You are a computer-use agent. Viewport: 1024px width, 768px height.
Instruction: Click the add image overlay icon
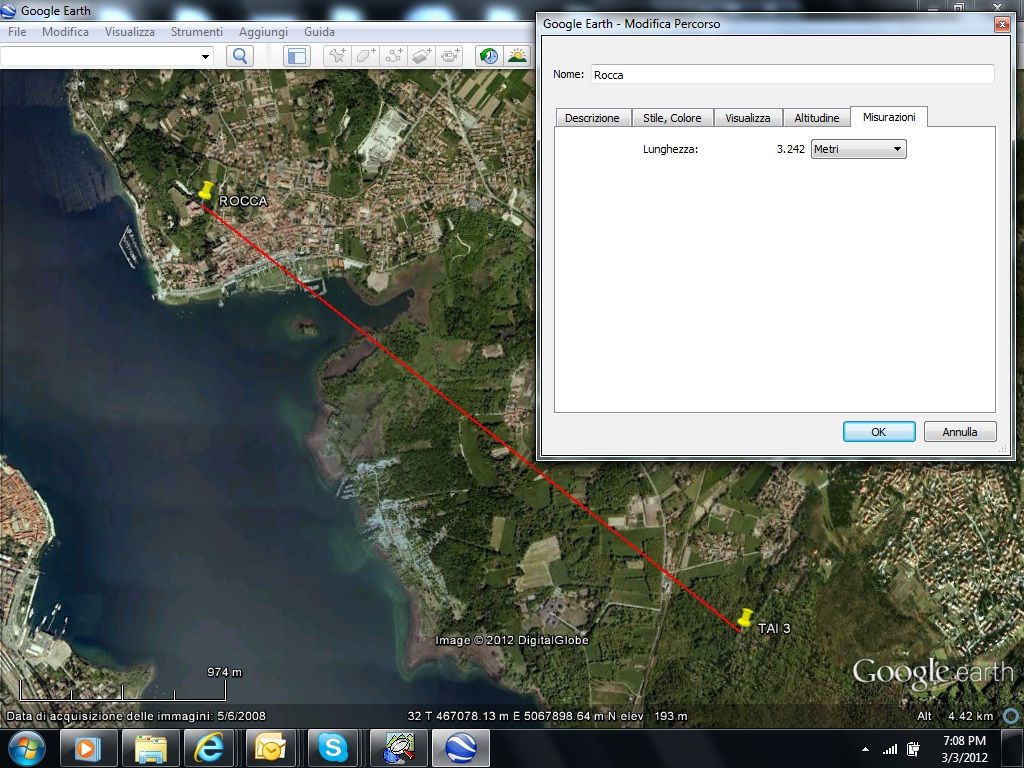click(x=421, y=56)
